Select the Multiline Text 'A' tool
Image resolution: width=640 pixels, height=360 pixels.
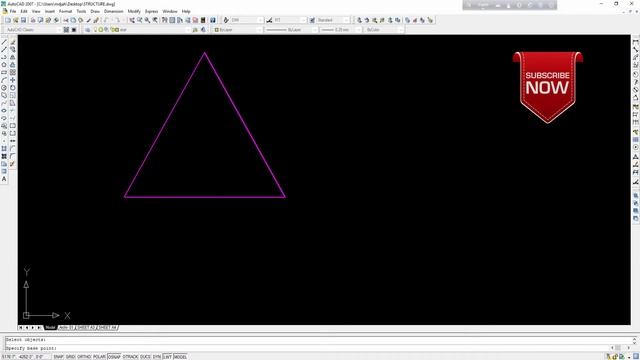4,179
